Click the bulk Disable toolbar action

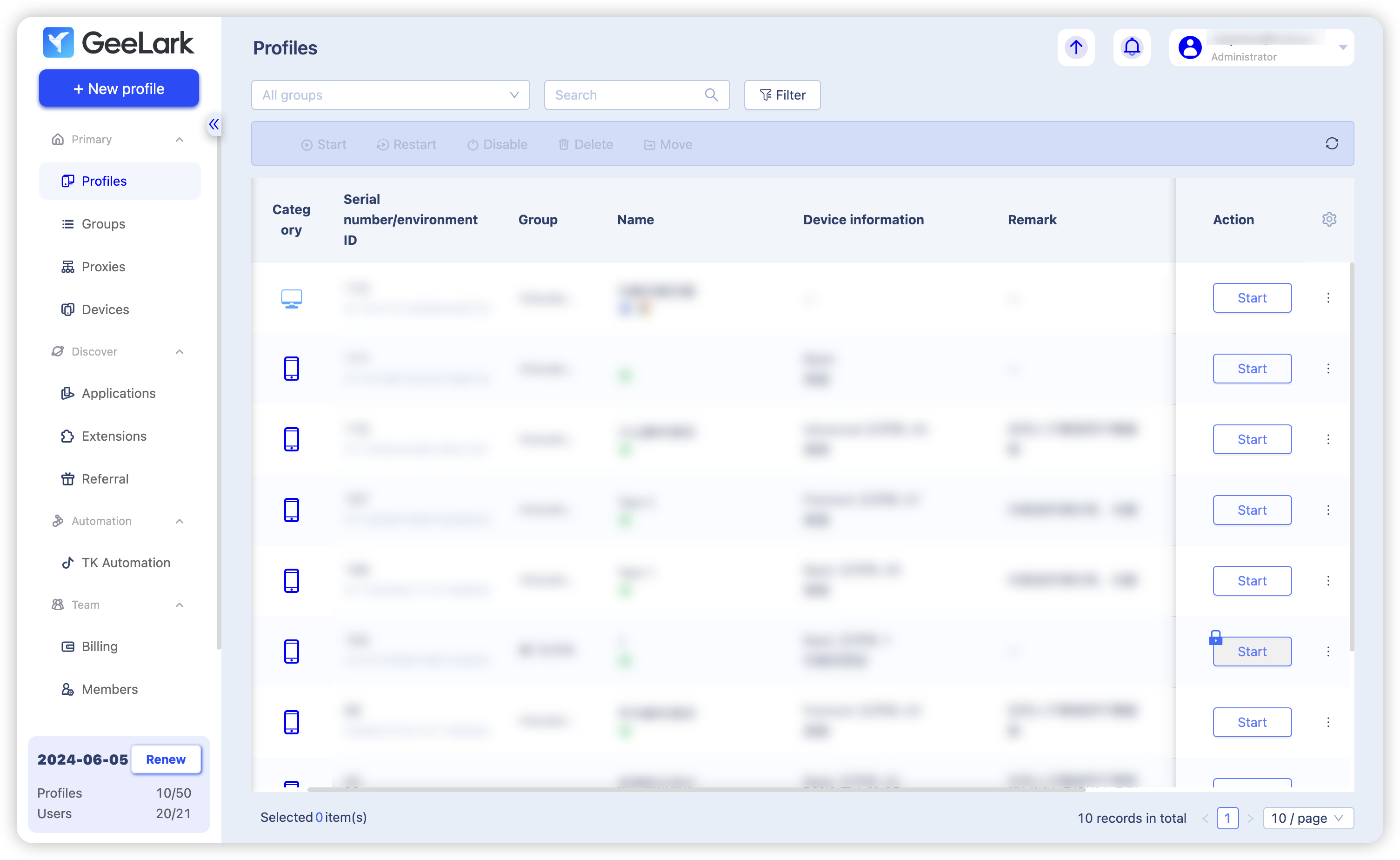point(497,144)
